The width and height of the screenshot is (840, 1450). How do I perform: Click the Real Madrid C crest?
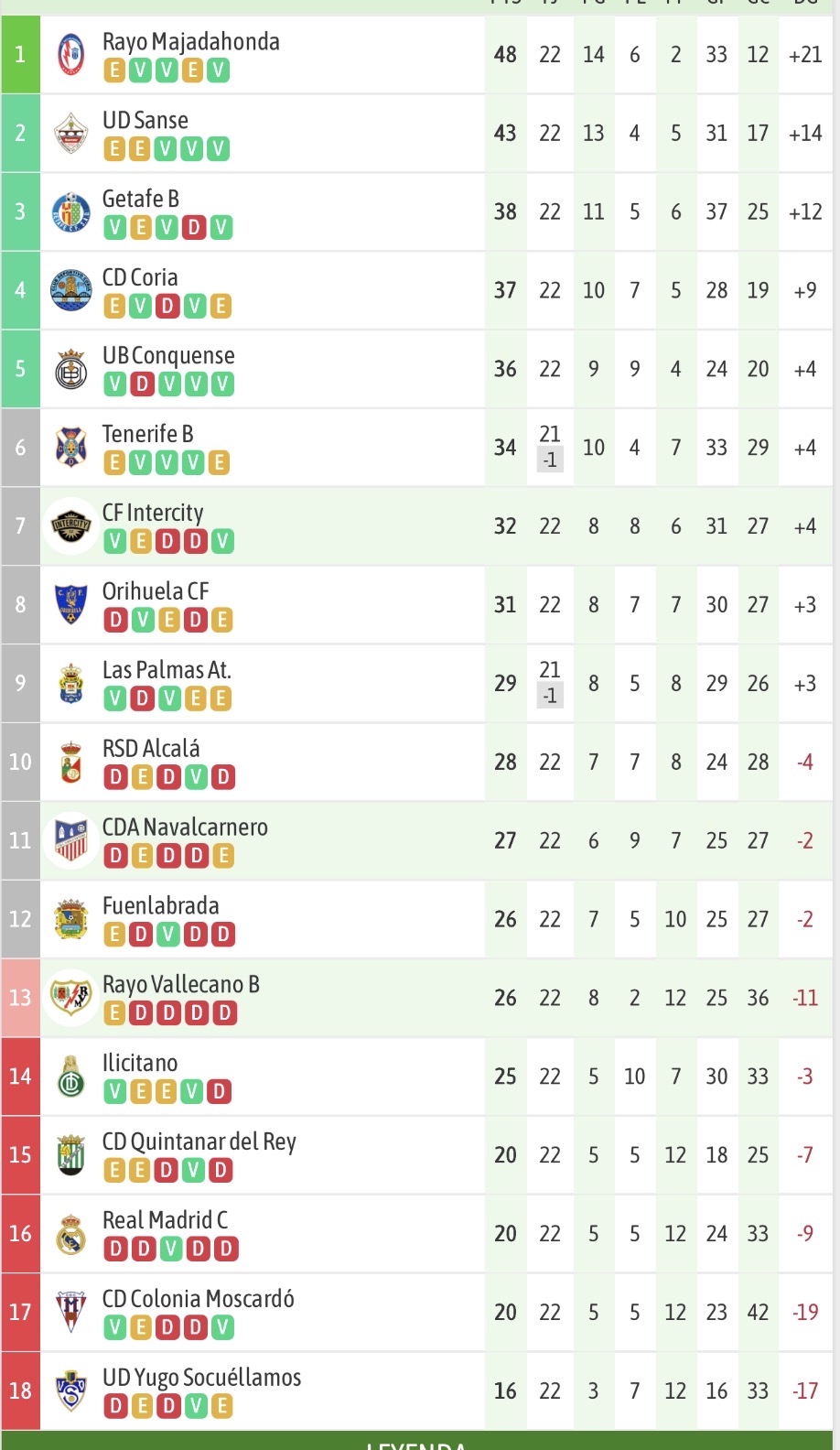[70, 1234]
